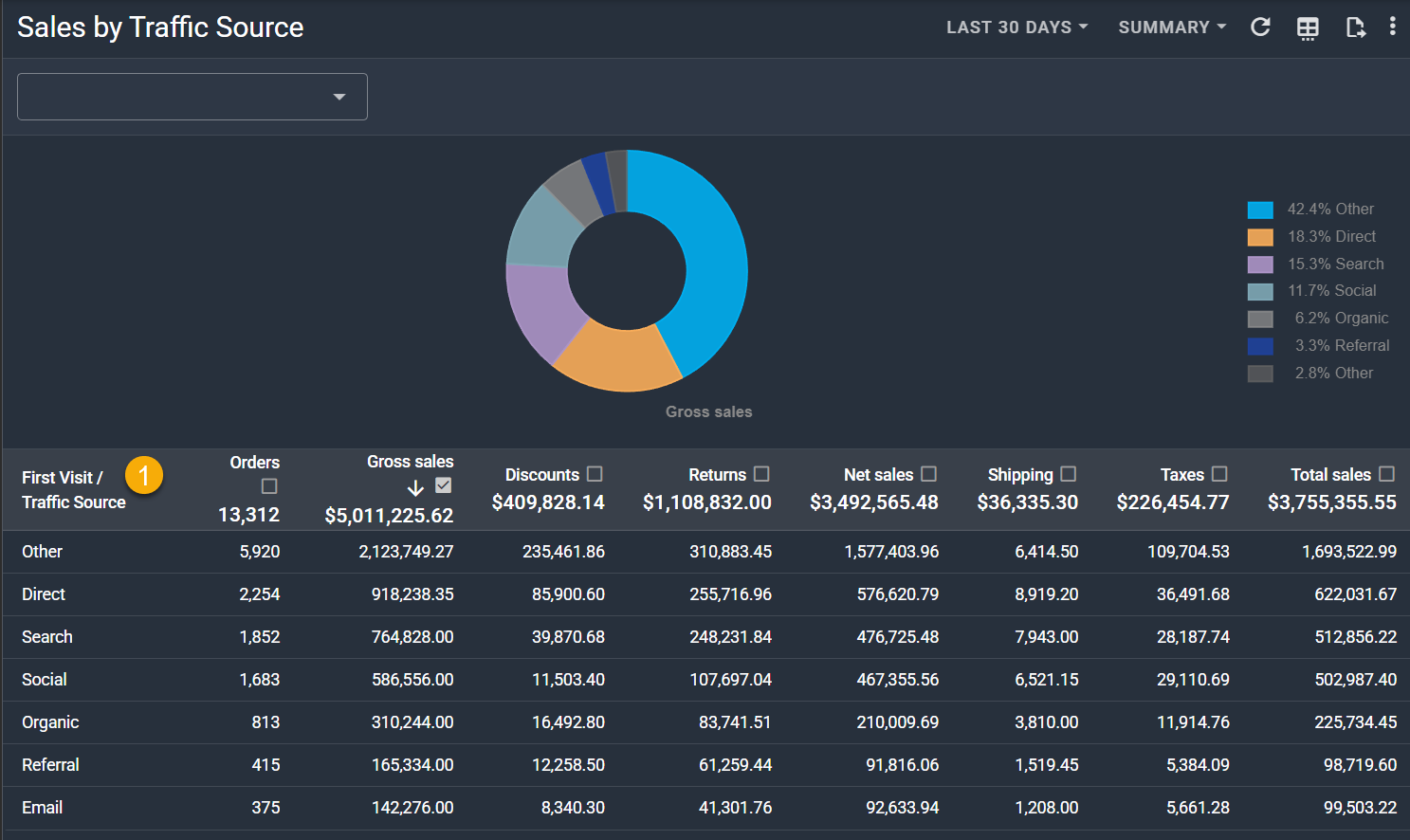Screen dimensions: 1410x840
Task: Open the empty filter combo box
Action: 192,97
